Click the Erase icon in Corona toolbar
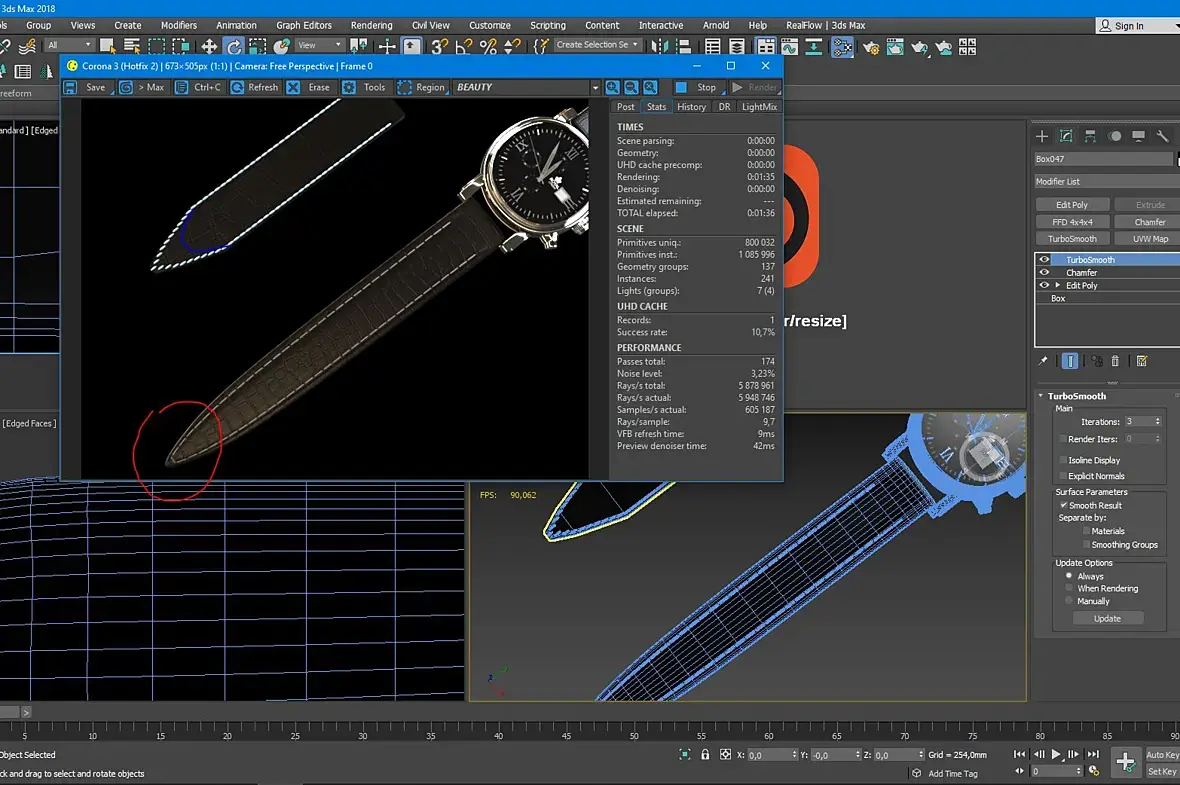Screen dimensions: 1180x785 pos(294,88)
